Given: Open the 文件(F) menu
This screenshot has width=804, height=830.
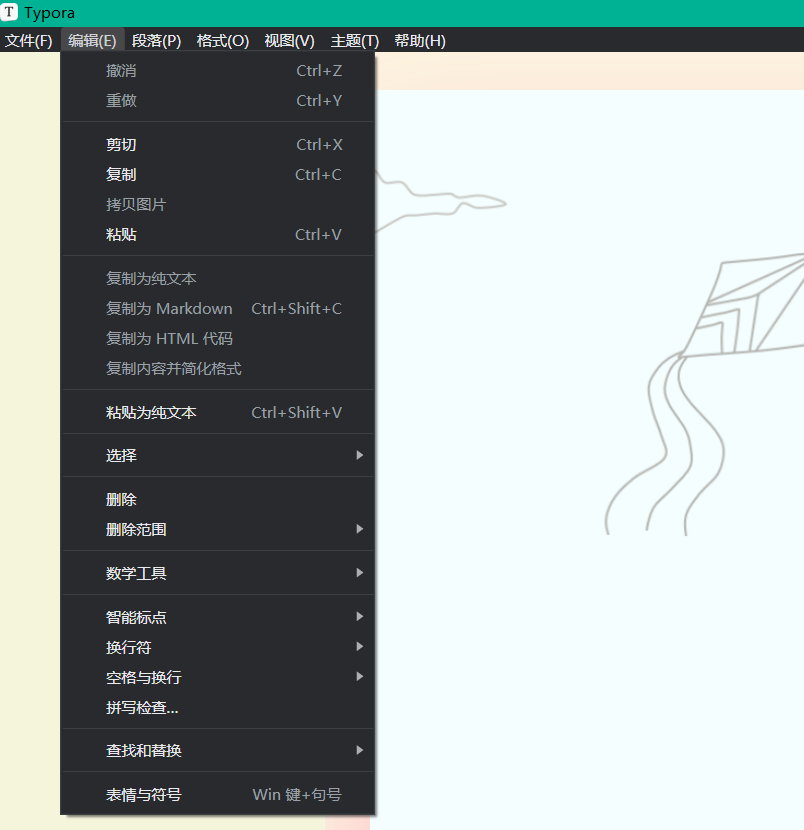Looking at the screenshot, I should 29,41.
